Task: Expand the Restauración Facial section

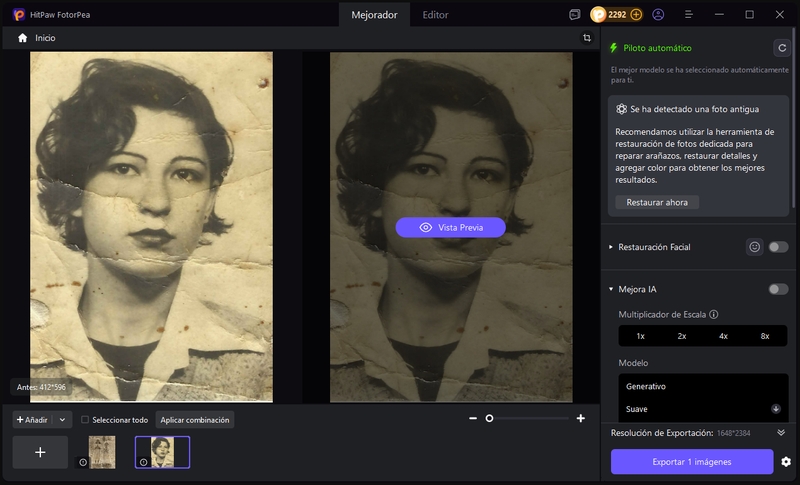Action: [x=611, y=247]
